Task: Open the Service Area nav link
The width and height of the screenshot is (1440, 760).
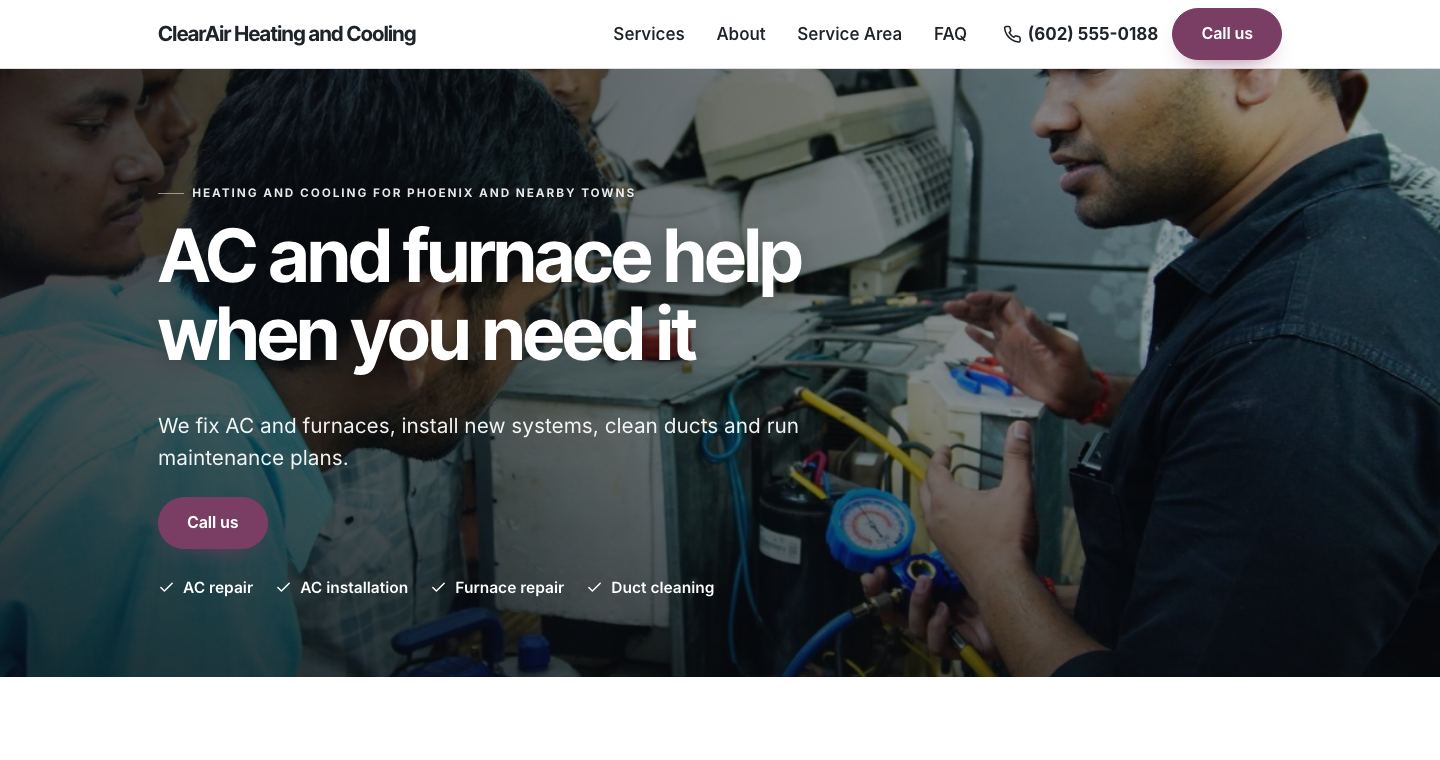Action: (x=849, y=34)
